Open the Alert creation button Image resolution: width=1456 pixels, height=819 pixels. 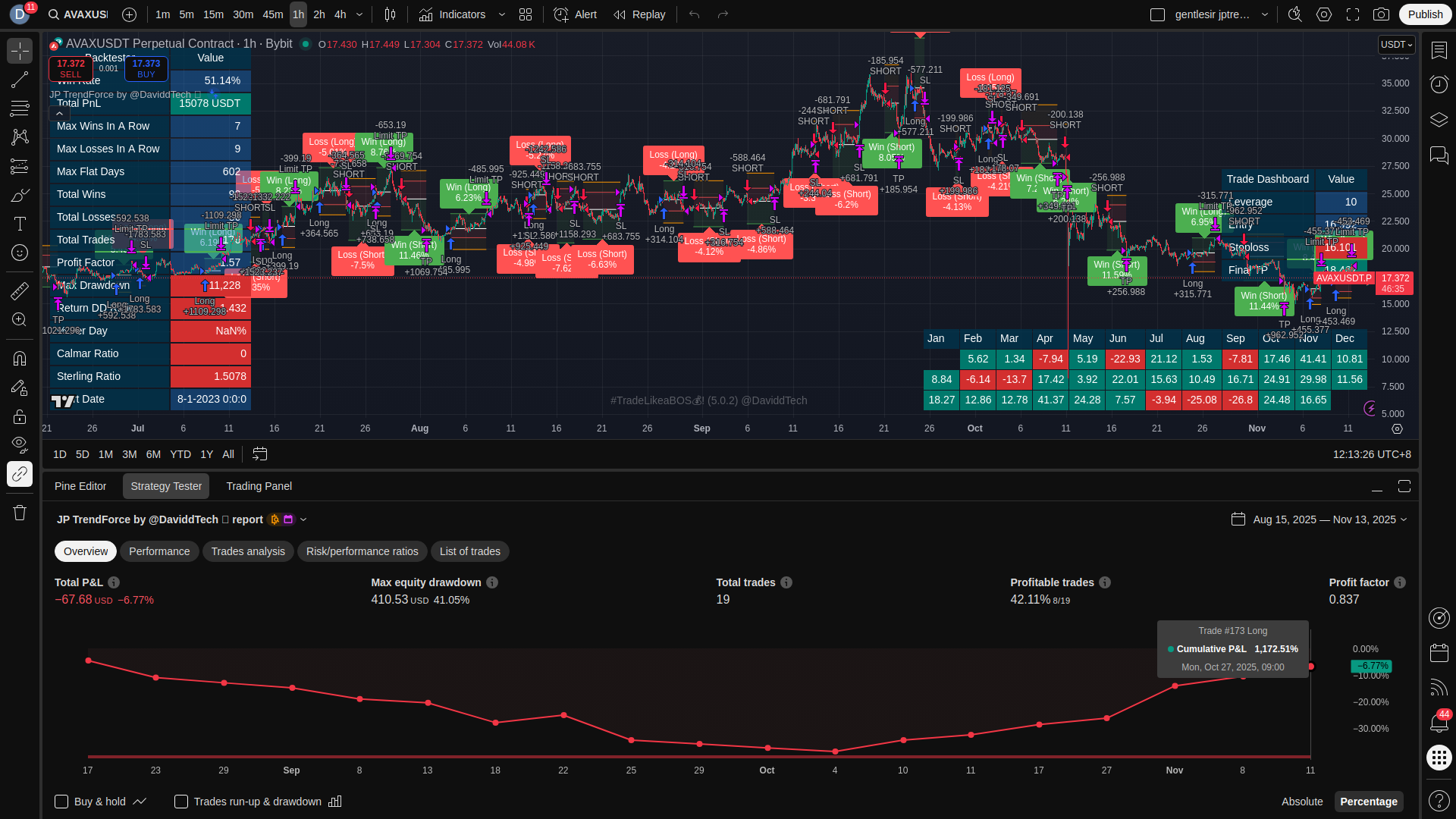tap(575, 14)
